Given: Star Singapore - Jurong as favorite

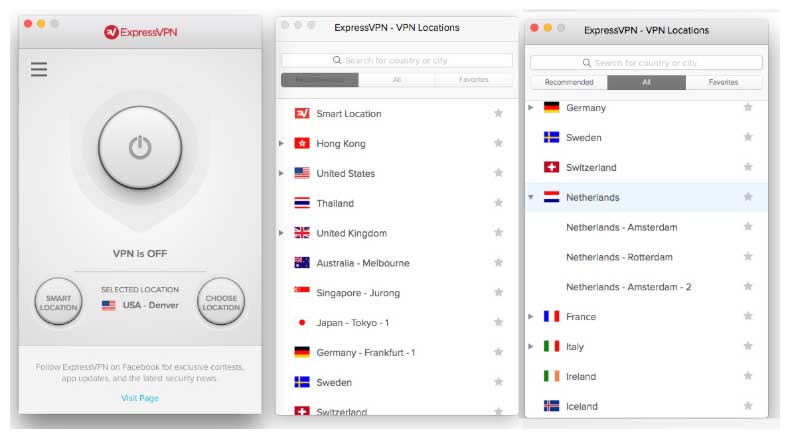Looking at the screenshot, I should 498,292.
